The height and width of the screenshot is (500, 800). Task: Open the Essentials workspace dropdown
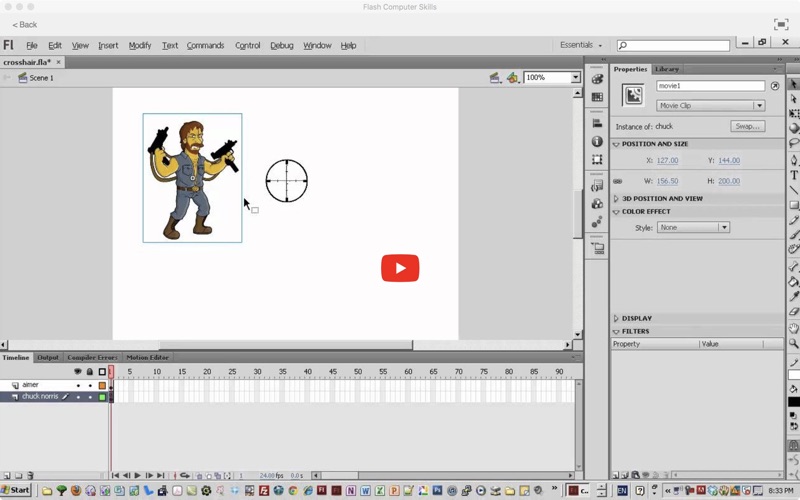(x=581, y=45)
